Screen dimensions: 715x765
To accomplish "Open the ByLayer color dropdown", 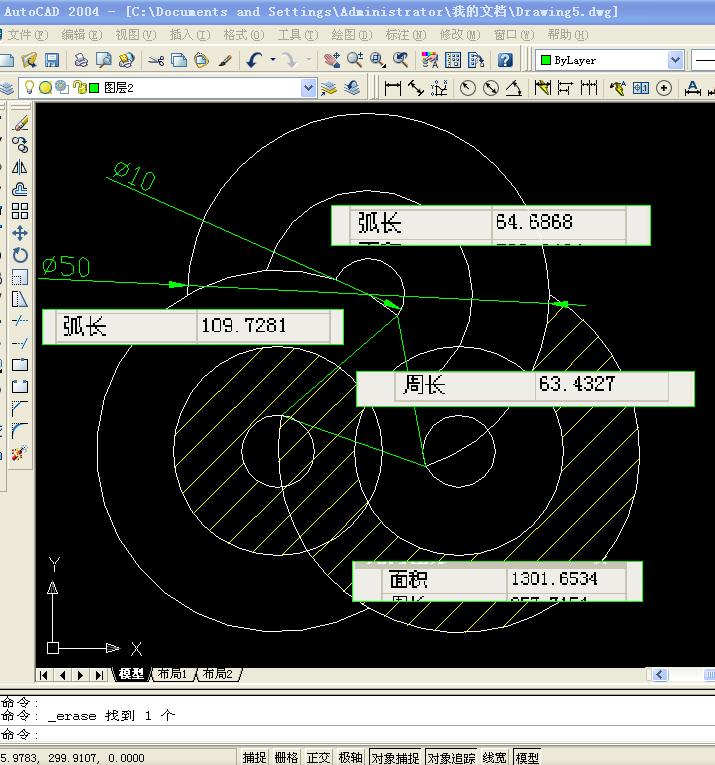I will [x=675, y=60].
